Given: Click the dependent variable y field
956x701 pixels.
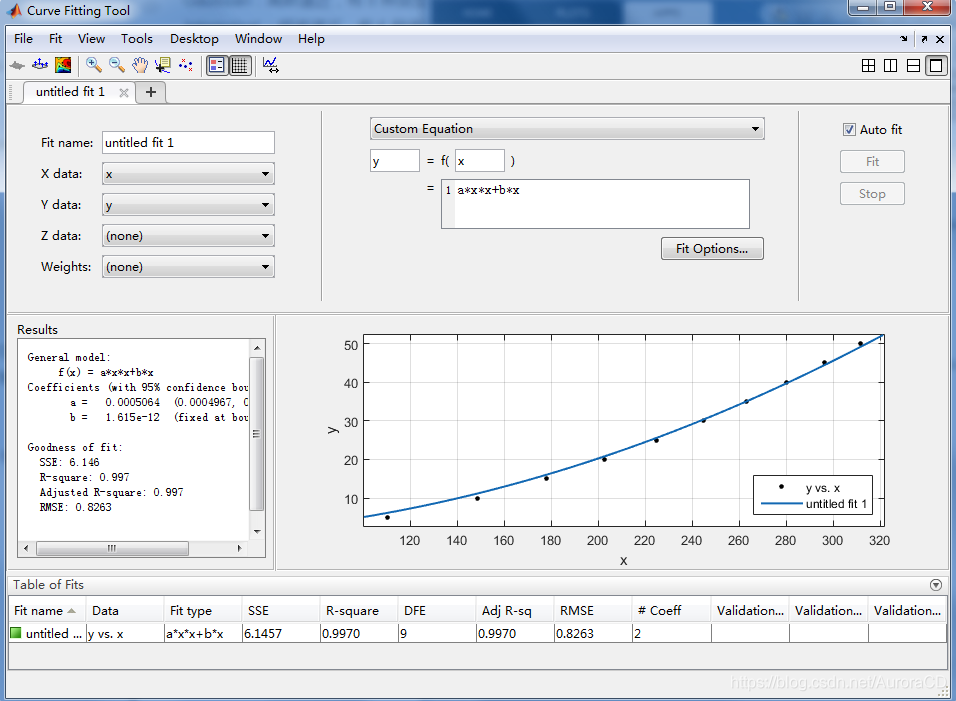Looking at the screenshot, I should click(x=394, y=161).
